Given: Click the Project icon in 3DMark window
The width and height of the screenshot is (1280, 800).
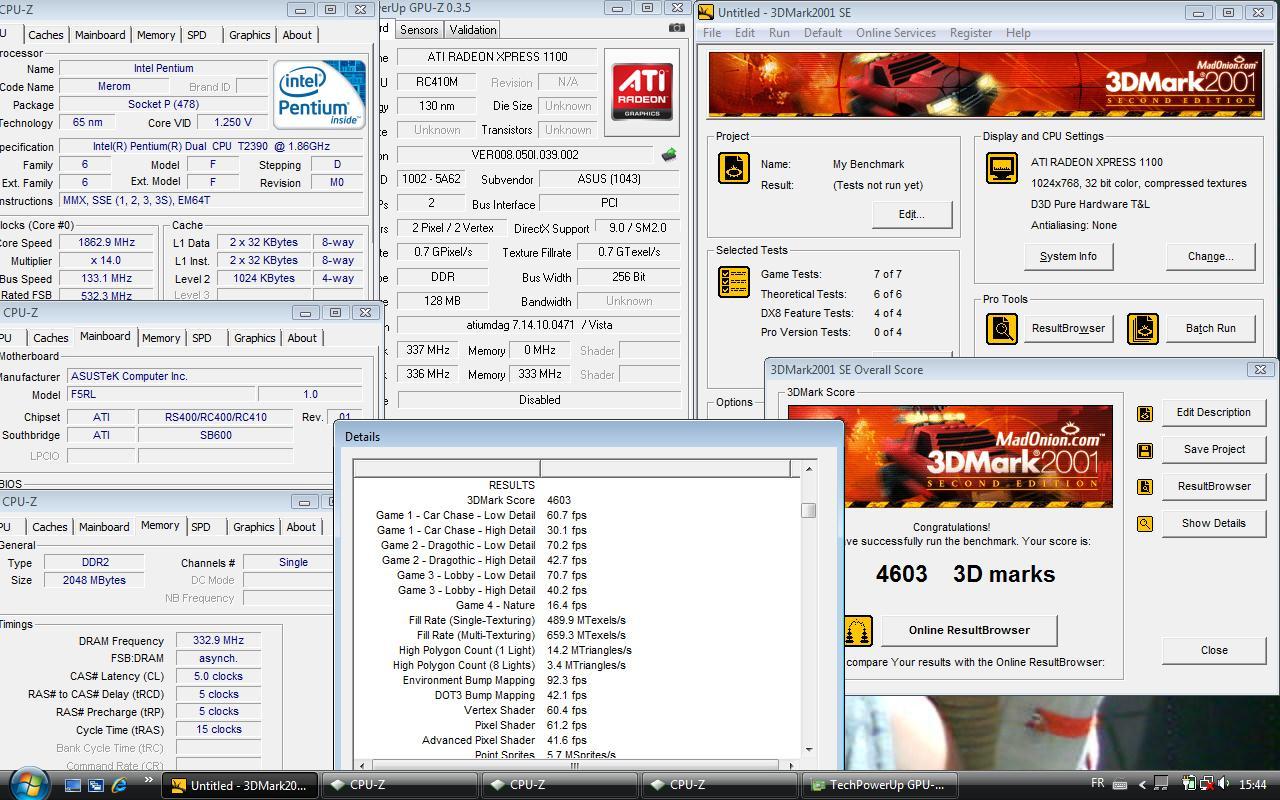Looking at the screenshot, I should click(734, 168).
